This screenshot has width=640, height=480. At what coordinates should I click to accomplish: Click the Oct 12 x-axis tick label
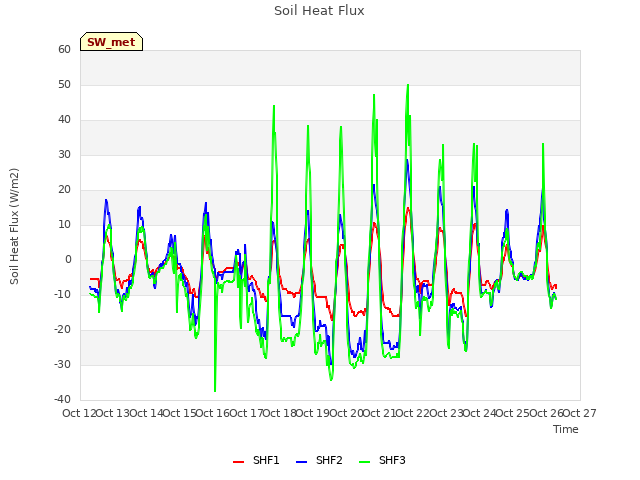point(80,413)
